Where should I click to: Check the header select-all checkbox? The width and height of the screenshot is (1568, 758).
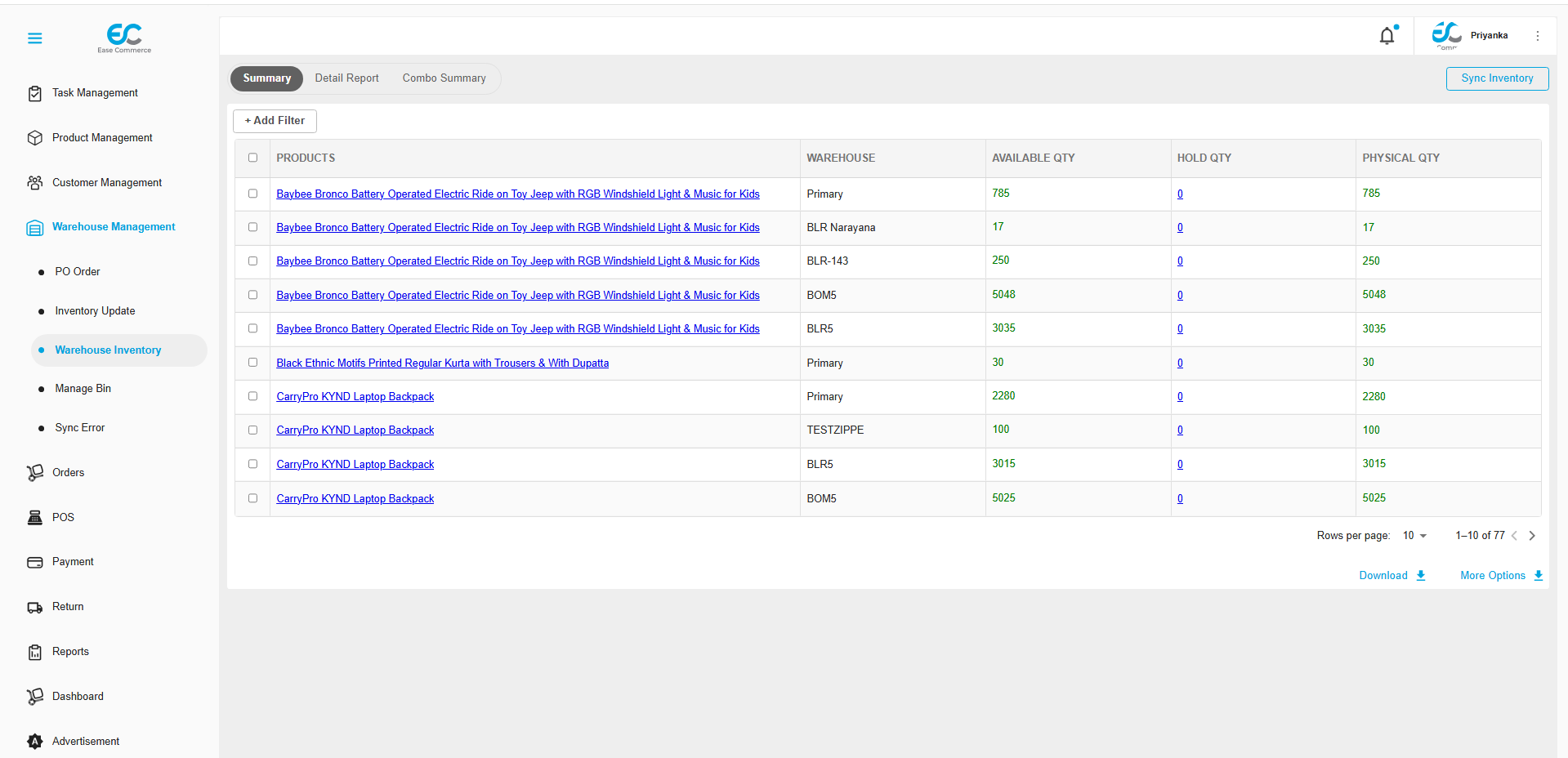pos(253,158)
